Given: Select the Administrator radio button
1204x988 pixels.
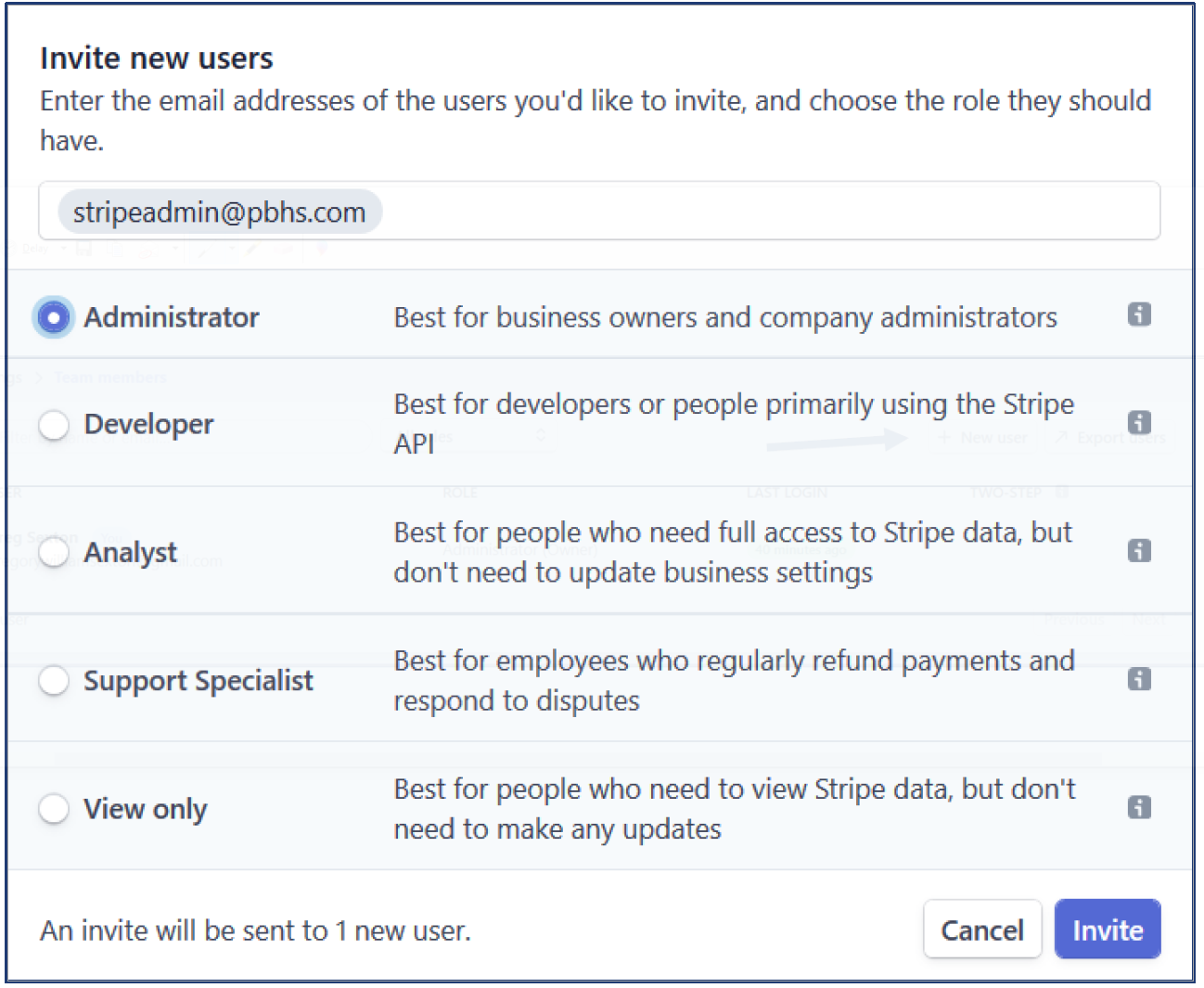Looking at the screenshot, I should [54, 317].
